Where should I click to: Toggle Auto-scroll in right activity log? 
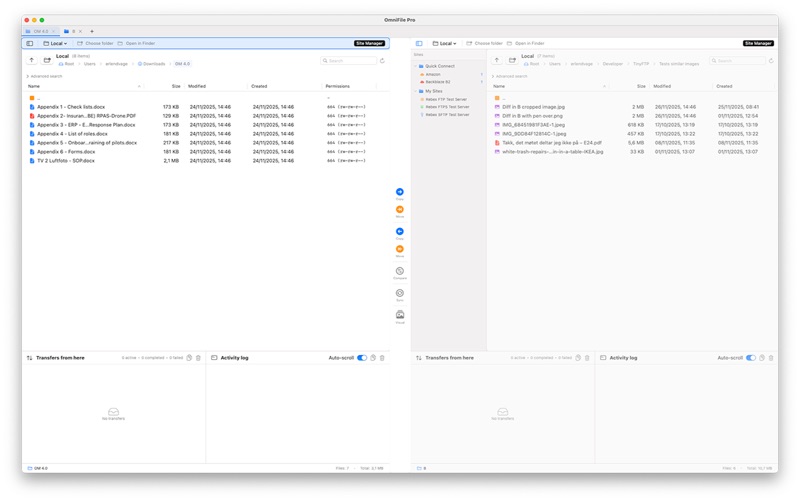[x=751, y=358]
